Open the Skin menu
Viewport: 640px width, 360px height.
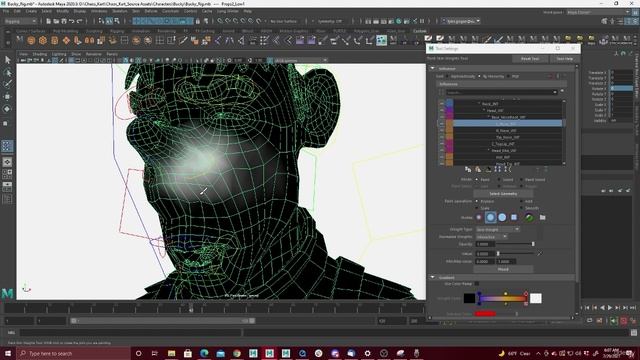[x=136, y=11]
